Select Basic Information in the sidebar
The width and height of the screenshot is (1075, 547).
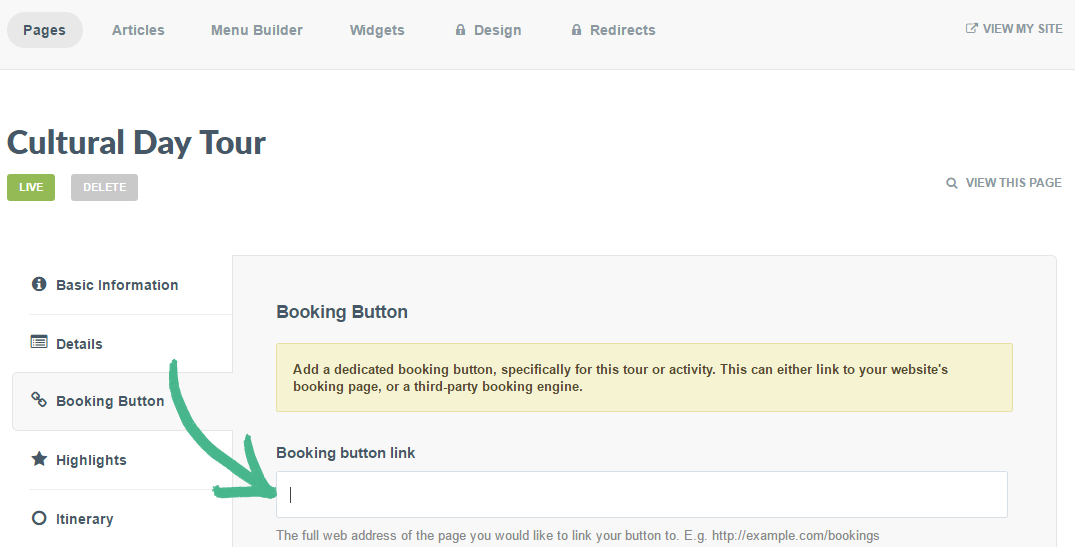(x=117, y=285)
